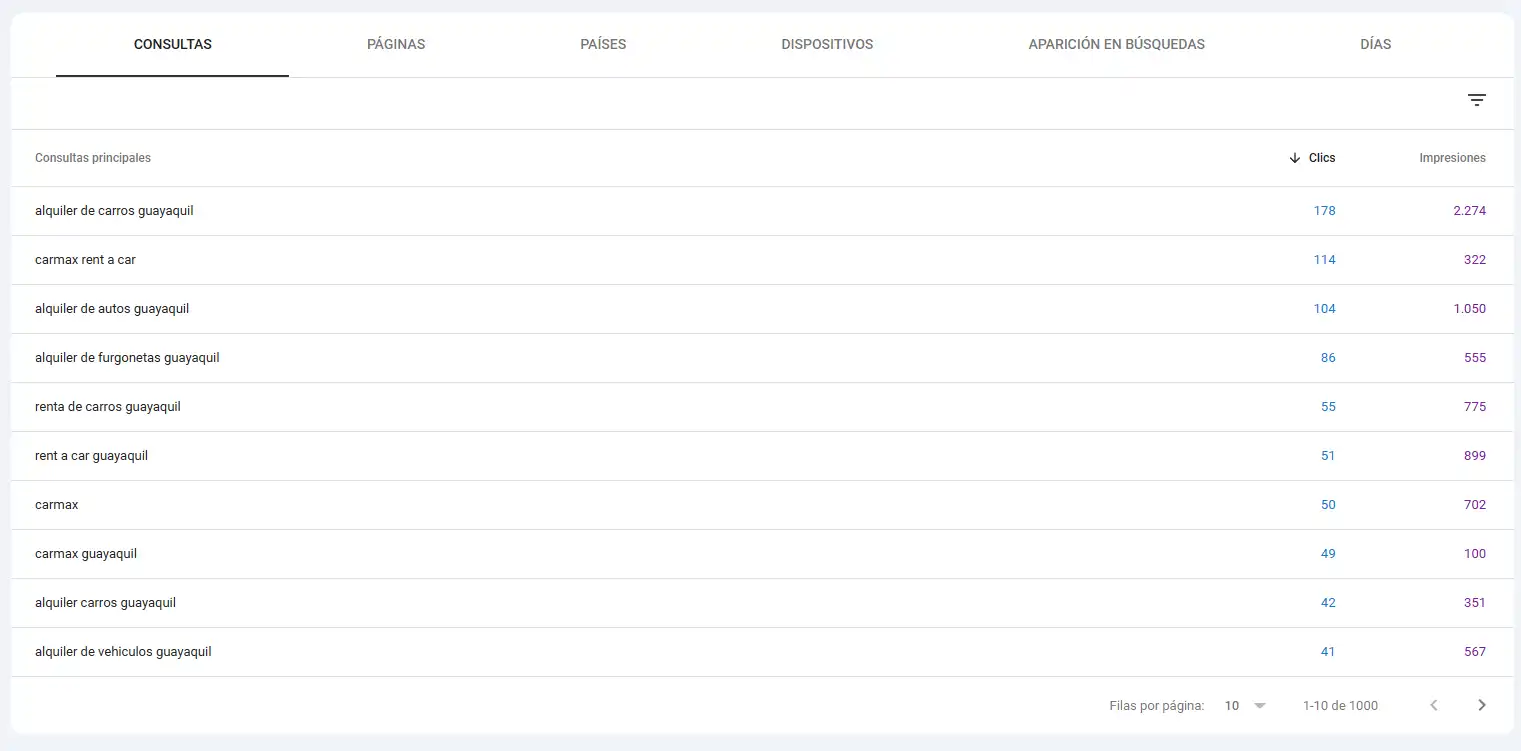
Task: Click impressions value 100
Action: [1475, 554]
